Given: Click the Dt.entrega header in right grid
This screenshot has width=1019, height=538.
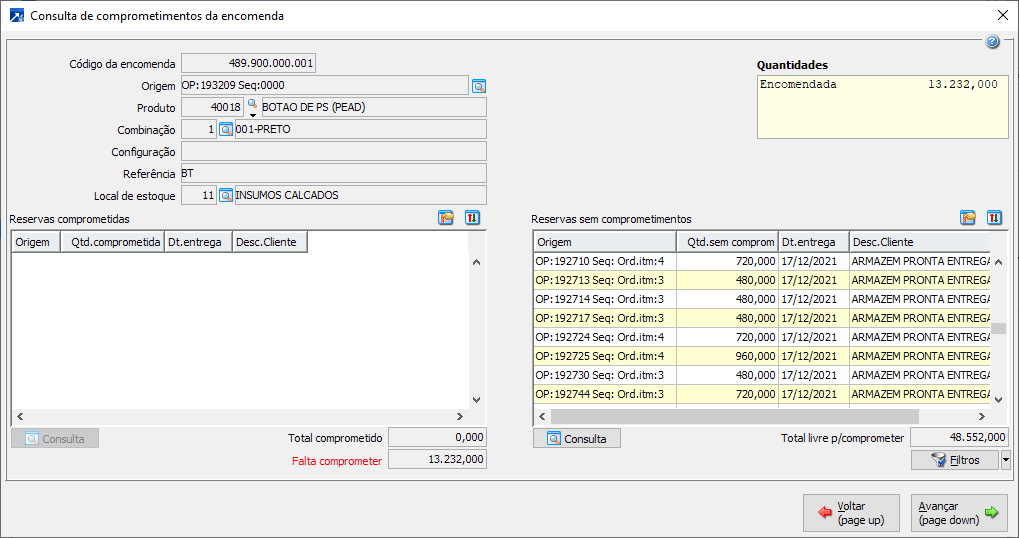Looking at the screenshot, I should tap(811, 242).
